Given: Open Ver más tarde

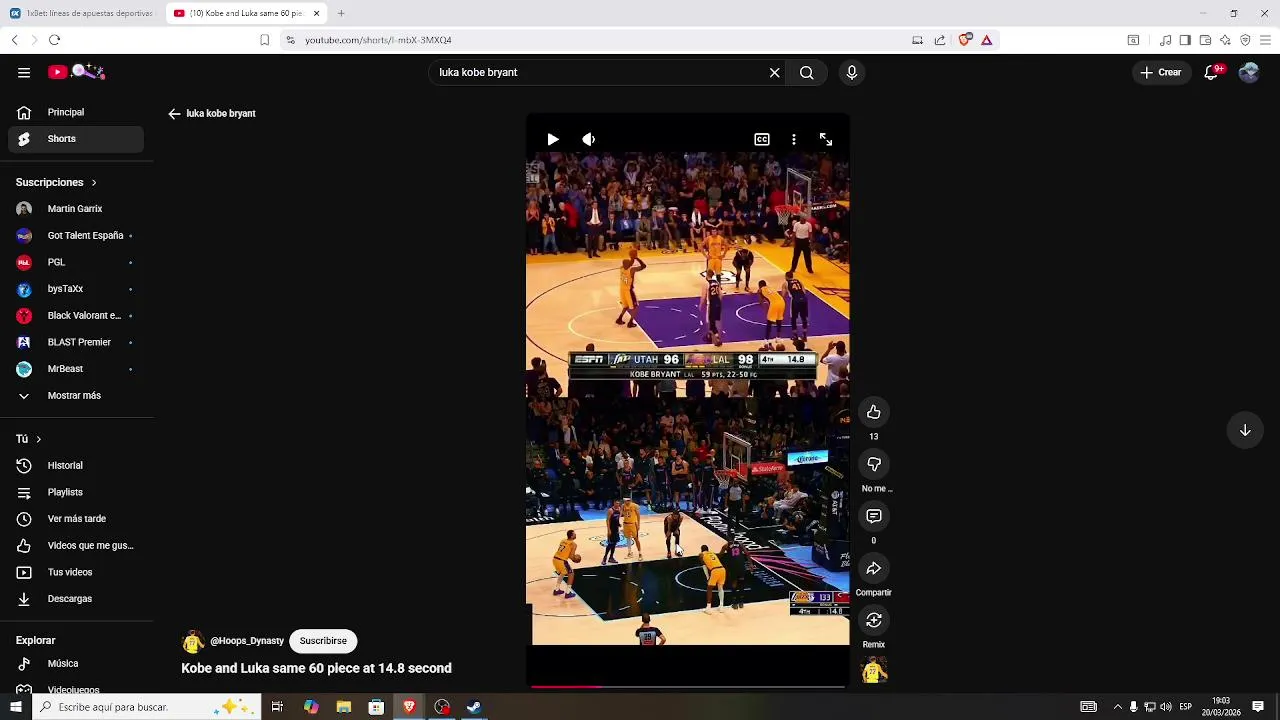Looking at the screenshot, I should [76, 519].
